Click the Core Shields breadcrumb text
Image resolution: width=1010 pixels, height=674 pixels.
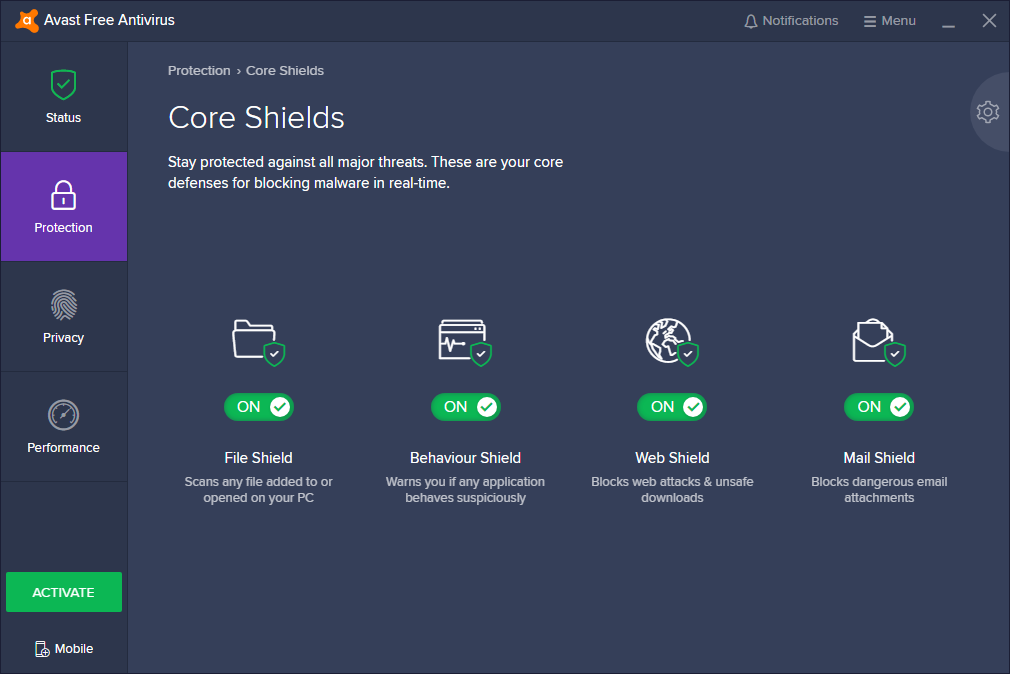click(x=285, y=71)
